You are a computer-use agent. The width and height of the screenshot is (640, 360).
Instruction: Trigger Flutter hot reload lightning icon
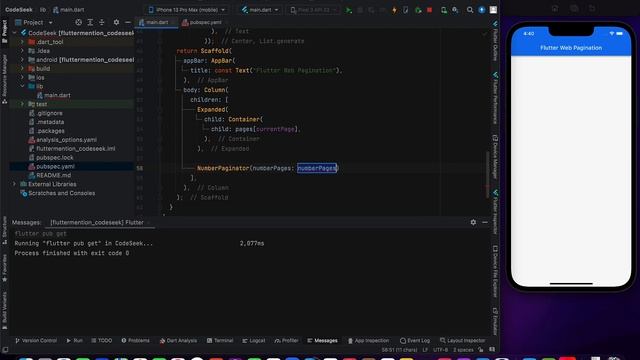coord(394,10)
